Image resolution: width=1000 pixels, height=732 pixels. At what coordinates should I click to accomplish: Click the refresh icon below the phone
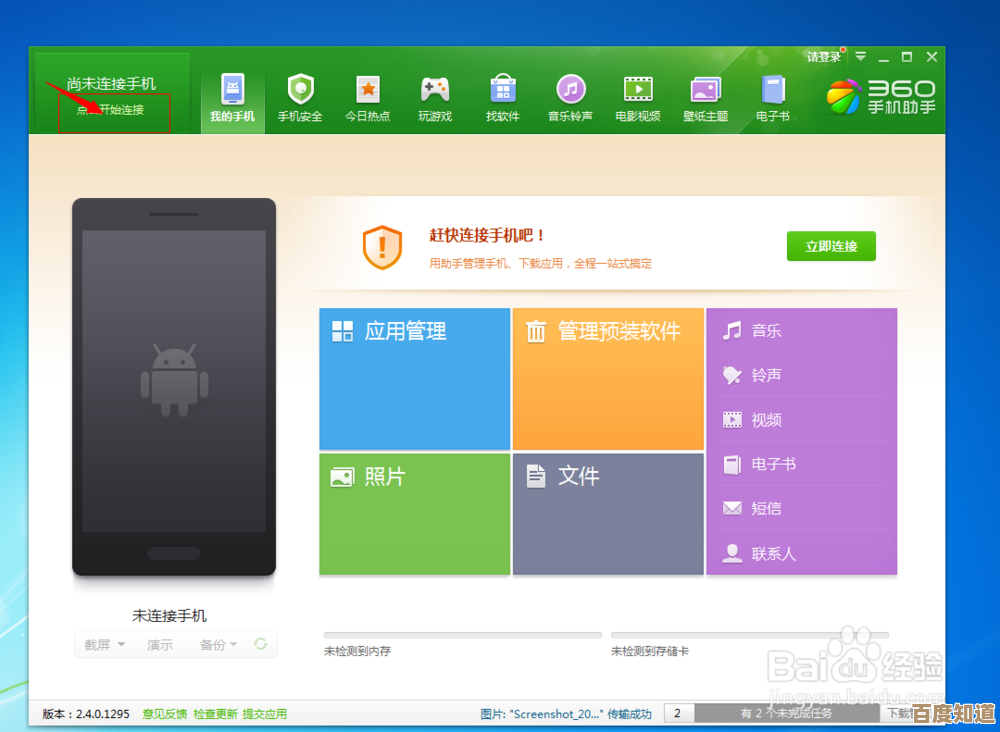click(x=261, y=644)
